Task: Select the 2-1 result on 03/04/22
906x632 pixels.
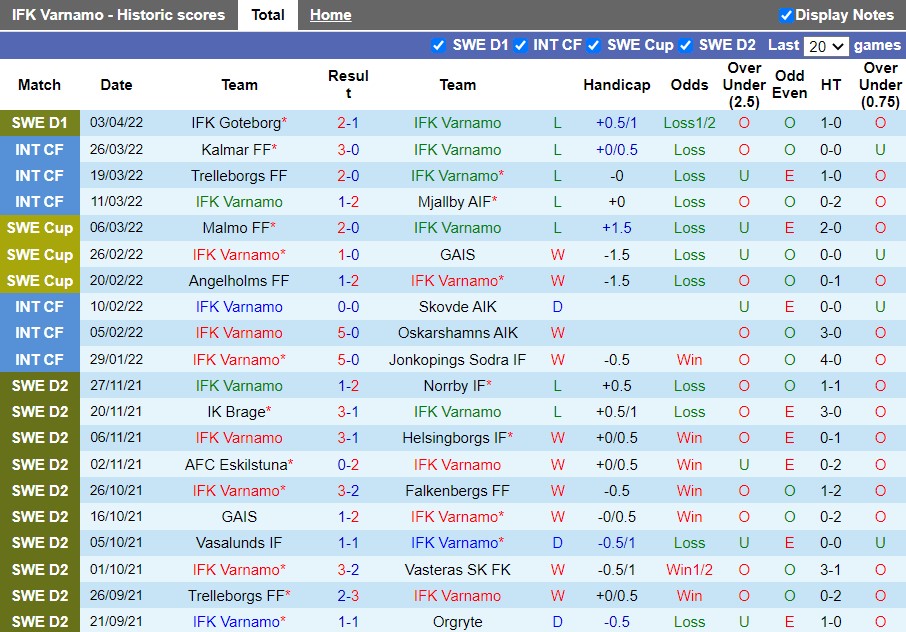Action: click(348, 123)
